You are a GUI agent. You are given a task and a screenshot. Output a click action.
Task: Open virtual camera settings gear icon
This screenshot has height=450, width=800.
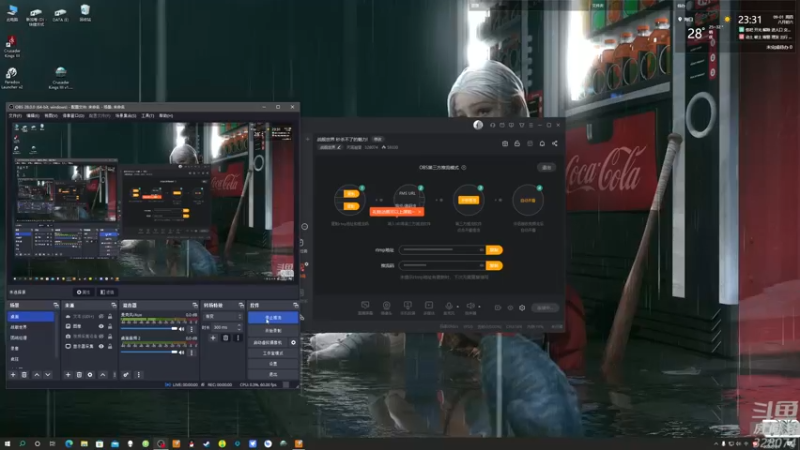click(x=293, y=342)
